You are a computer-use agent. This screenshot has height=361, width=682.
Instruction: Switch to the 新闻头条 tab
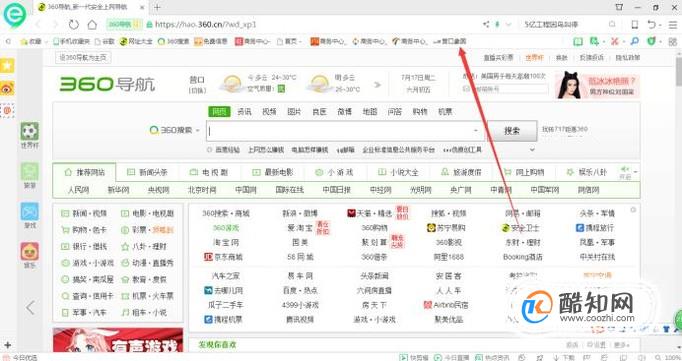pyautogui.click(x=147, y=172)
